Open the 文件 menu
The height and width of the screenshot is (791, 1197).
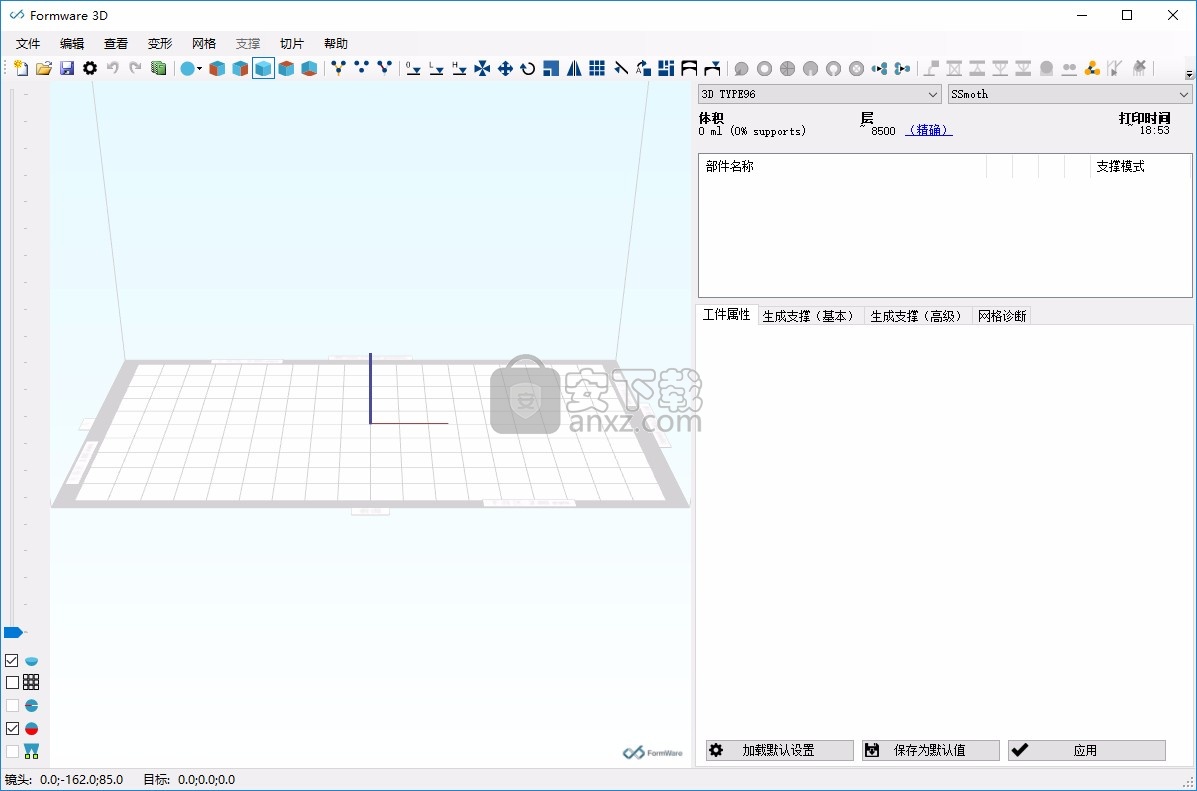[28, 44]
